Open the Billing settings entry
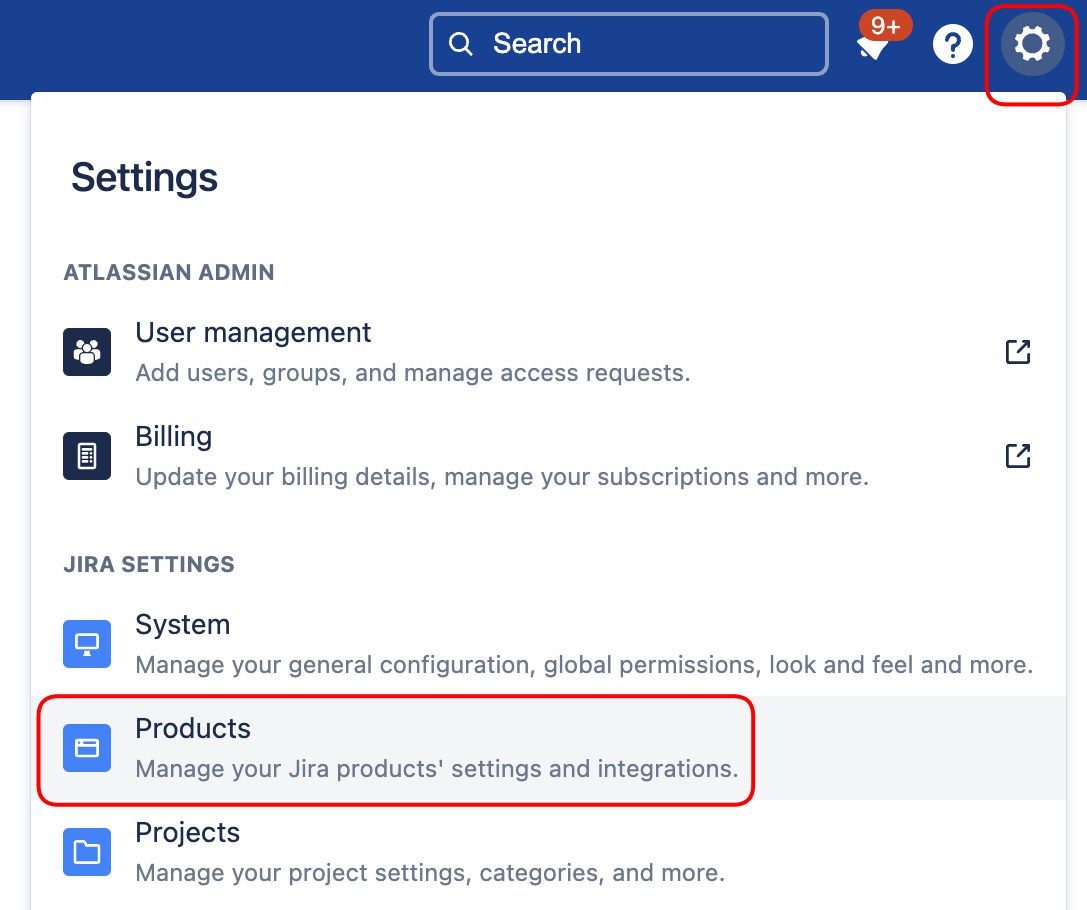This screenshot has height=910, width=1087. tap(548, 456)
